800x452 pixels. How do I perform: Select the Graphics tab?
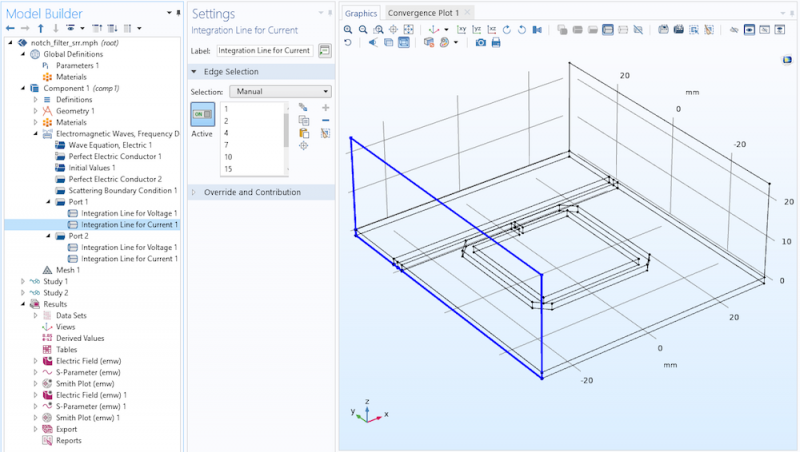click(361, 12)
